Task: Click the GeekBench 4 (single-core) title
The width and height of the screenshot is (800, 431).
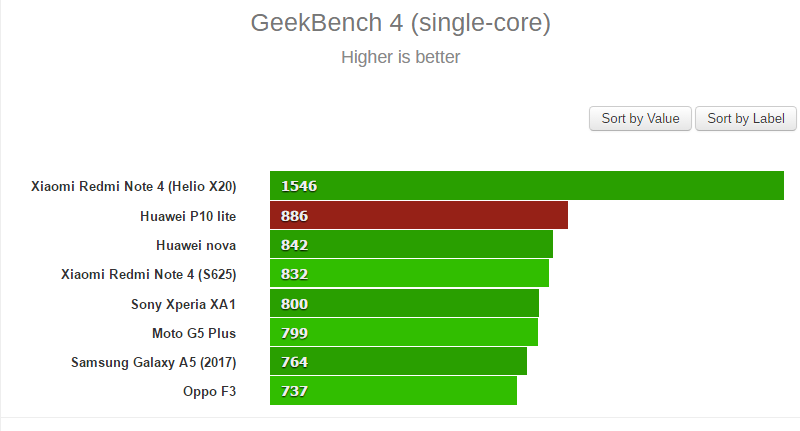Action: click(x=400, y=21)
